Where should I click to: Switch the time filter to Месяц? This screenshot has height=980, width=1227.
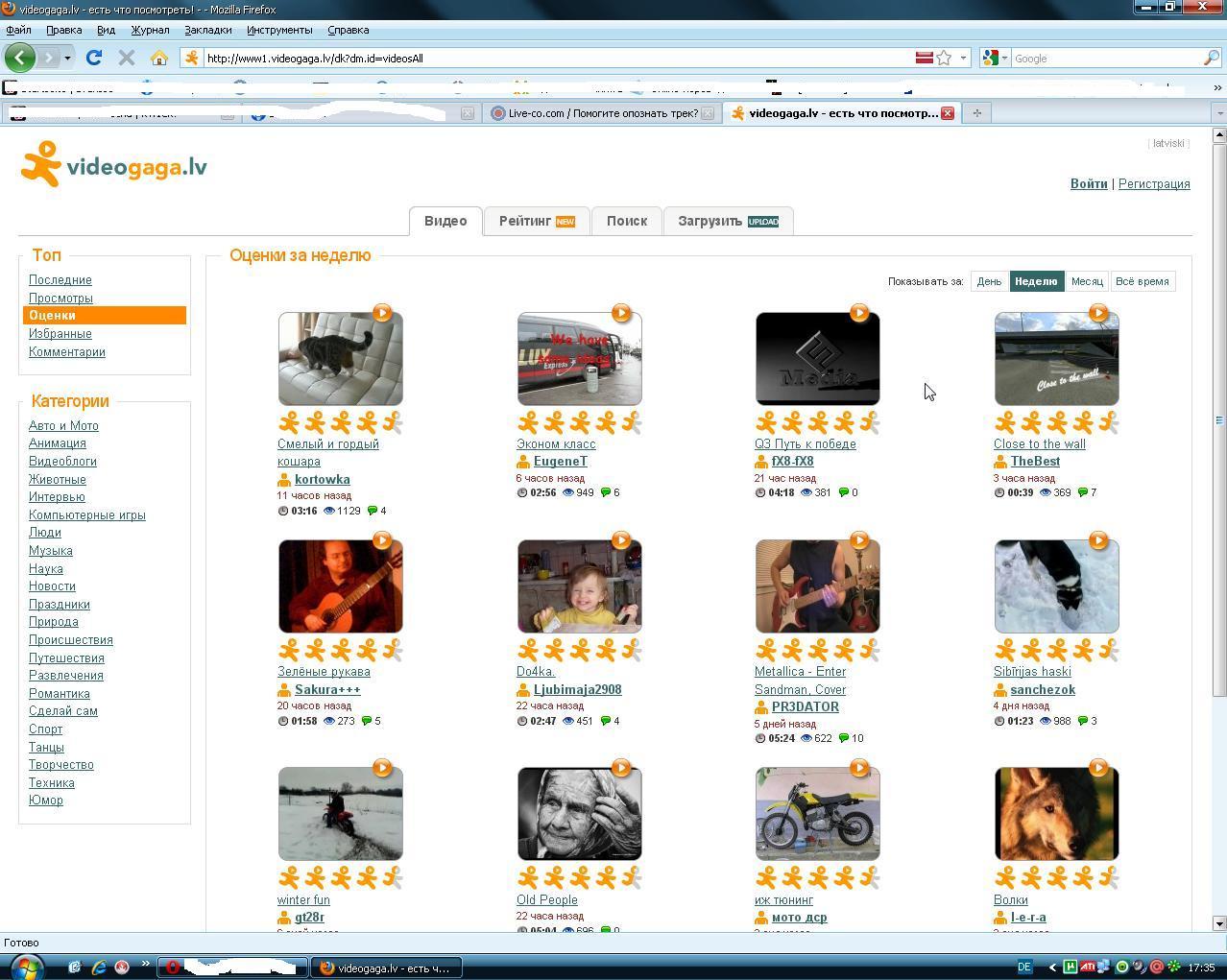1087,281
